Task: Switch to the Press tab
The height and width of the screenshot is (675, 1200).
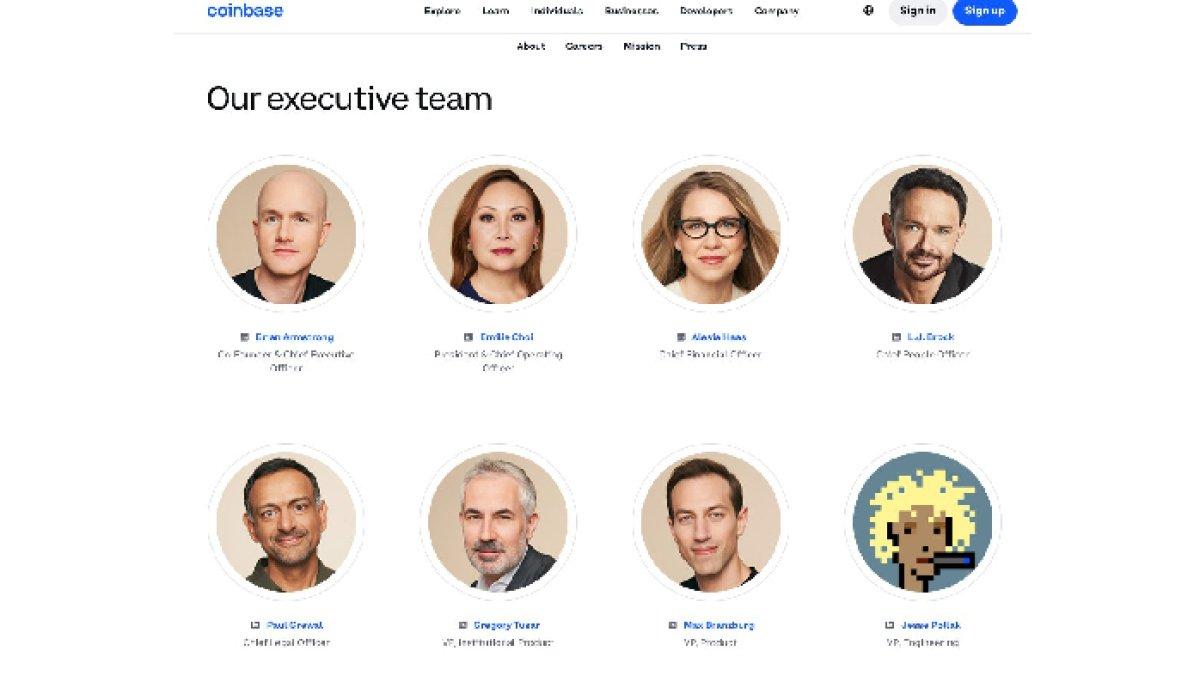Action: tap(694, 46)
